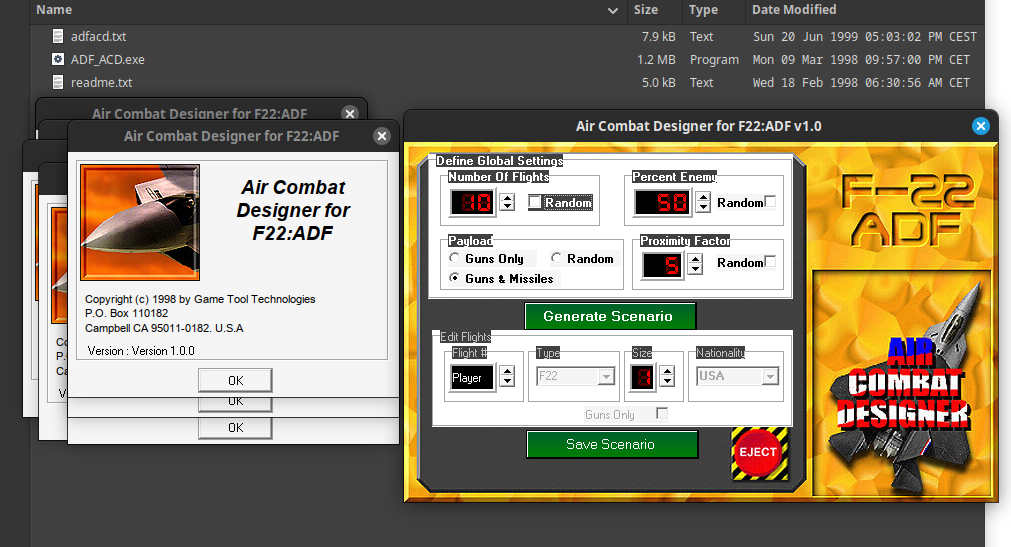Viewport: 1011px width, 547px height.
Task: Click the 5.0 kB size value
Action: point(658,83)
